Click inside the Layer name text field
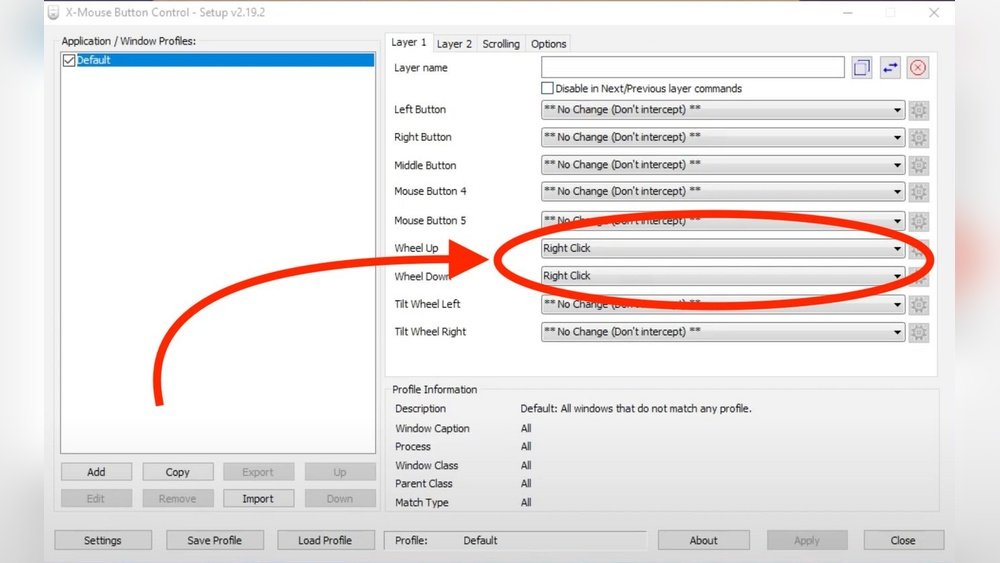Image resolution: width=1000 pixels, height=563 pixels. point(692,68)
